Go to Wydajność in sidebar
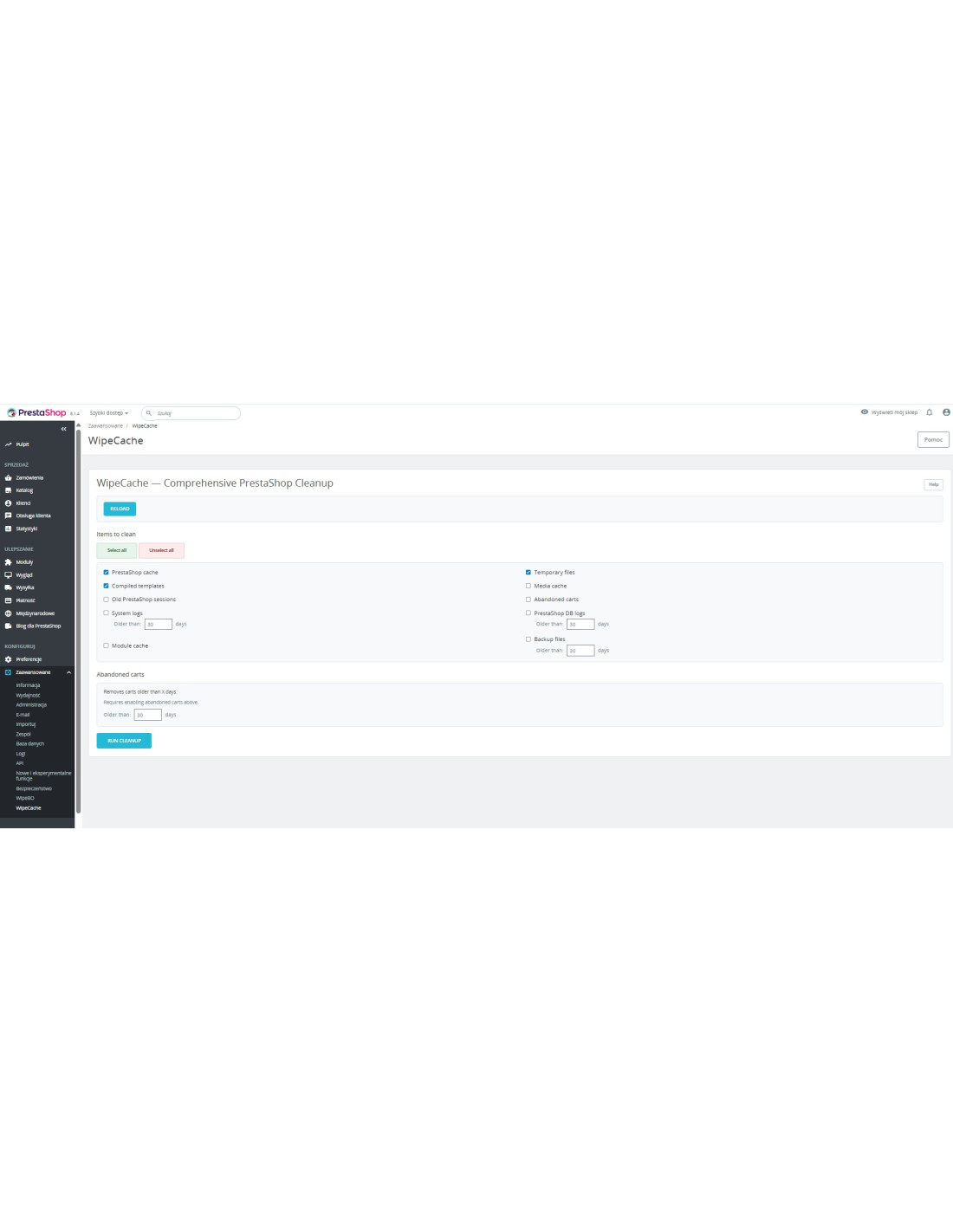 point(28,695)
